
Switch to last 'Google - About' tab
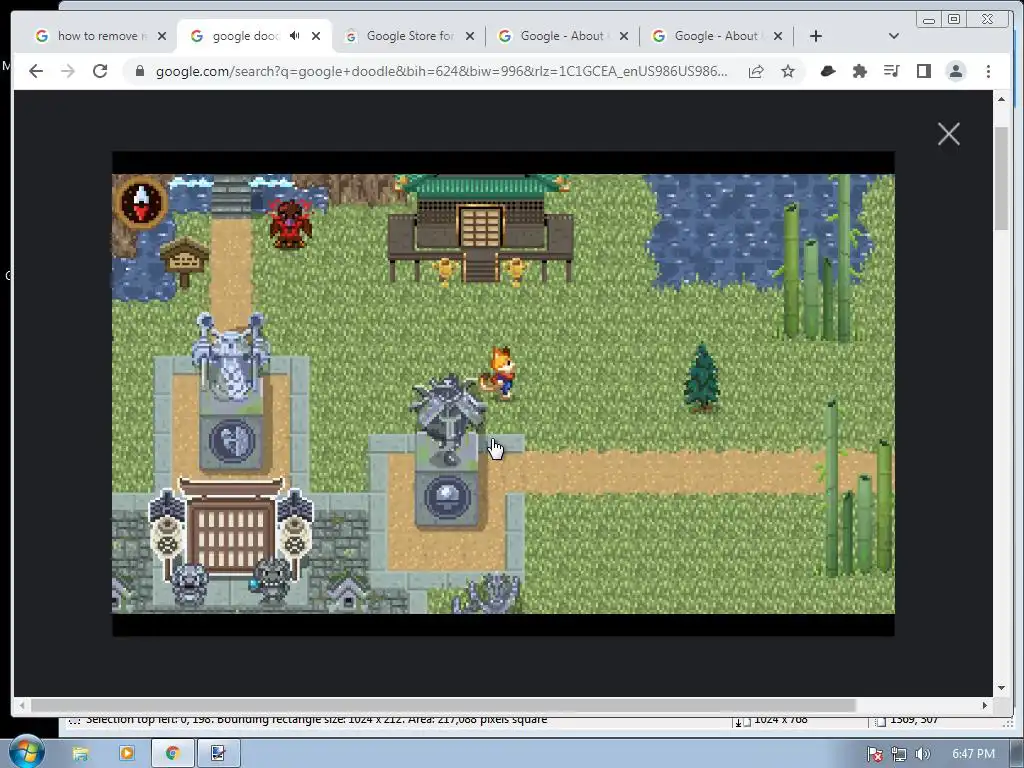716,36
